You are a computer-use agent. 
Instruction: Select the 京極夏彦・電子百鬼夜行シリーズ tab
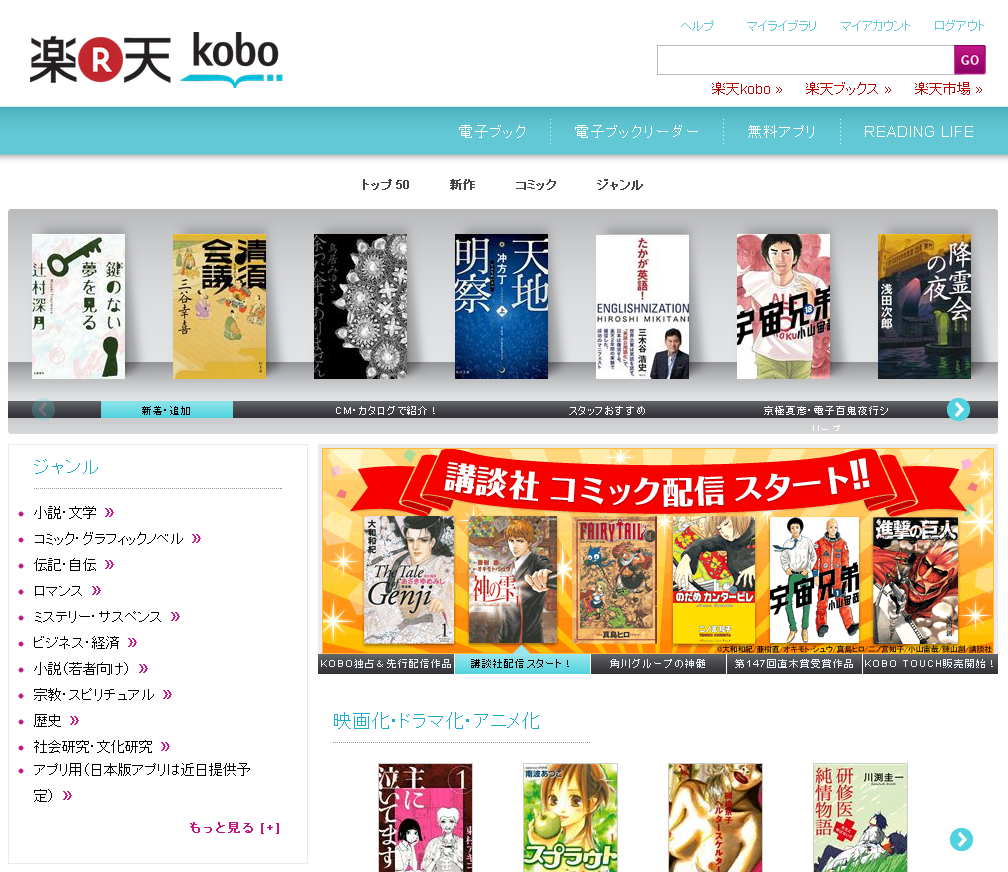826,415
